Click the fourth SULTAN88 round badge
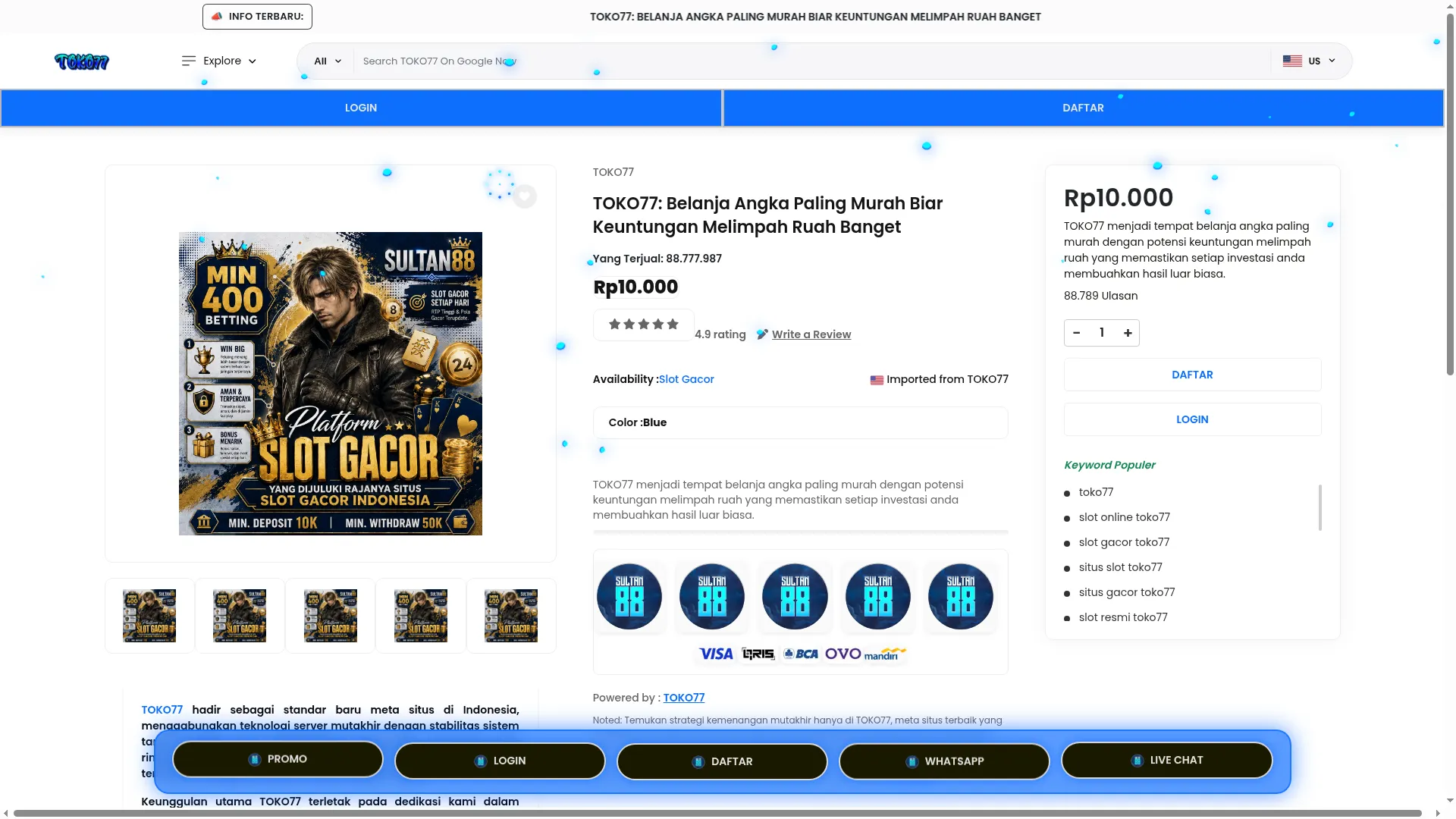 coord(878,597)
